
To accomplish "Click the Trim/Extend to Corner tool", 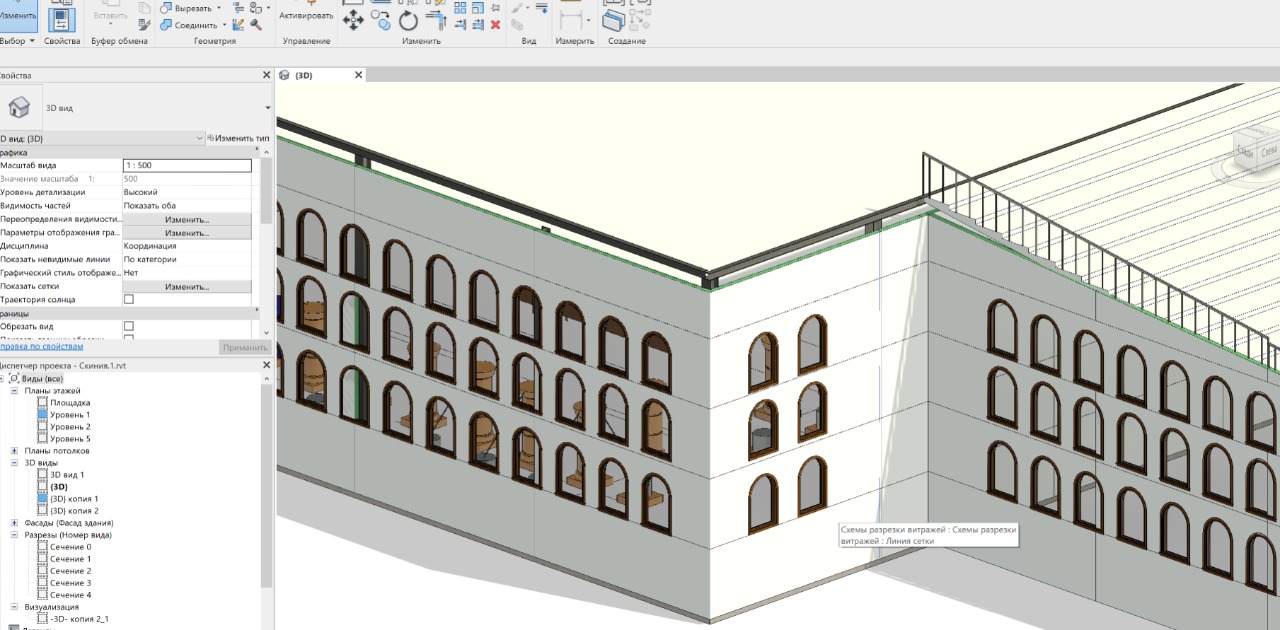I will [435, 20].
